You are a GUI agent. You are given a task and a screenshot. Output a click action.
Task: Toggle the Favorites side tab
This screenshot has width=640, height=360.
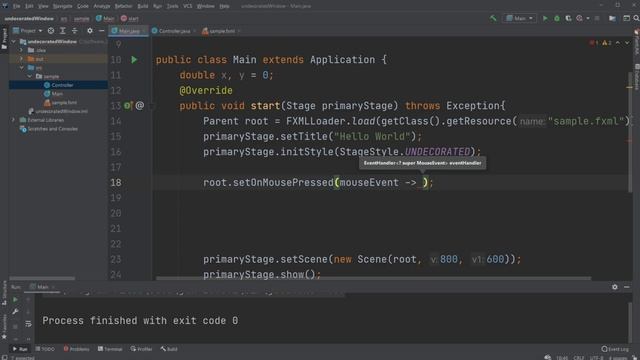(x=4, y=327)
